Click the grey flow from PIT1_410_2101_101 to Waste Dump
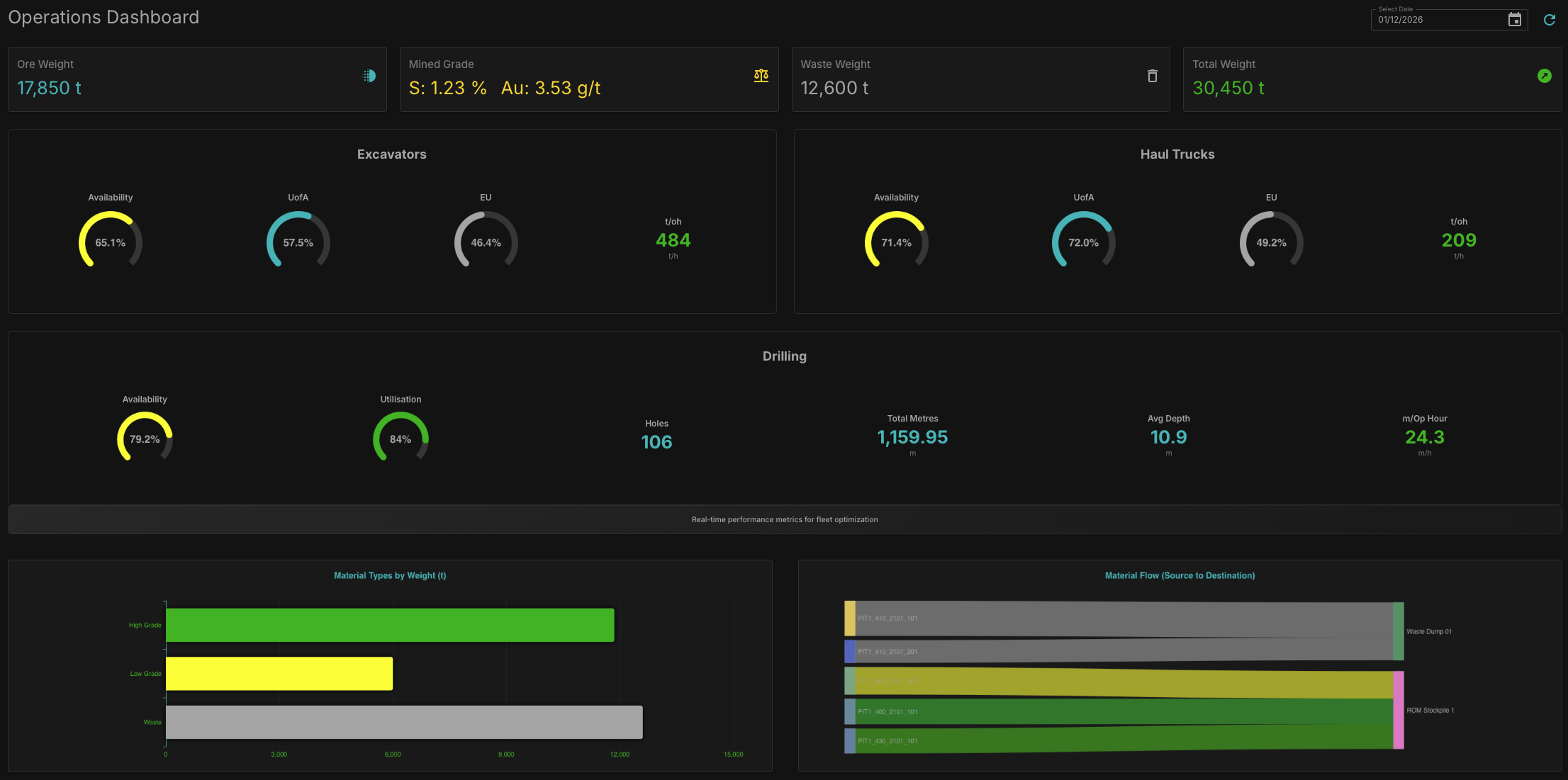This screenshot has height=780, width=1568. click(1124, 620)
